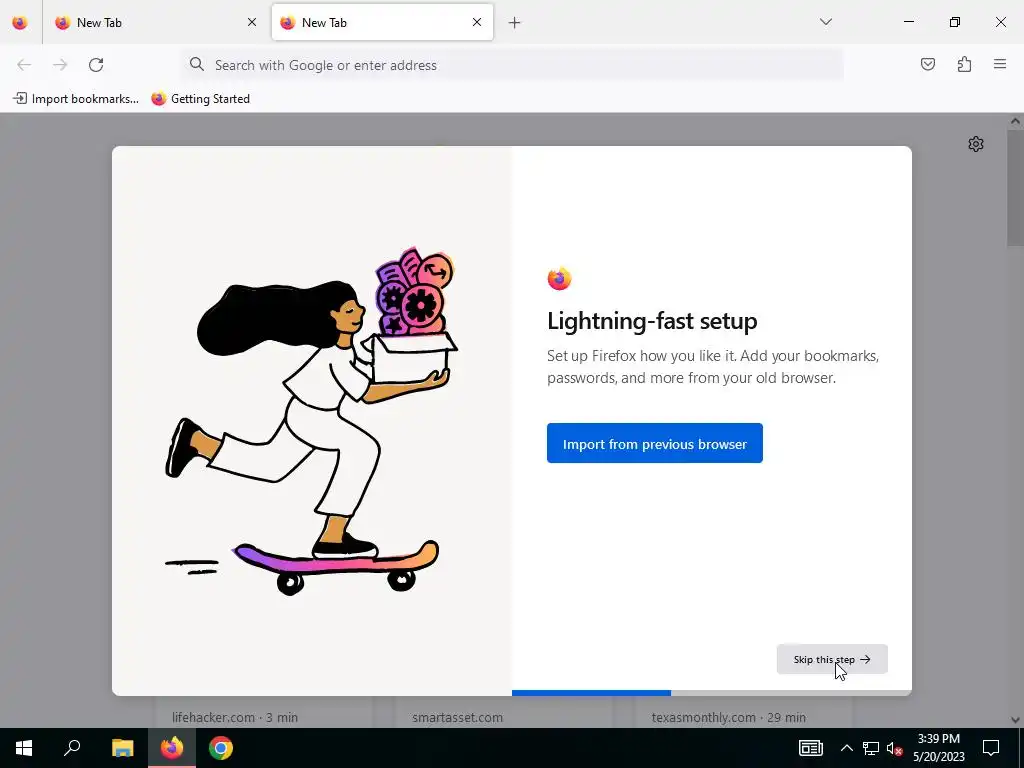Open texasmonthly.com story card
Viewport: 1024px width, 768px height.
pyautogui.click(x=743, y=712)
